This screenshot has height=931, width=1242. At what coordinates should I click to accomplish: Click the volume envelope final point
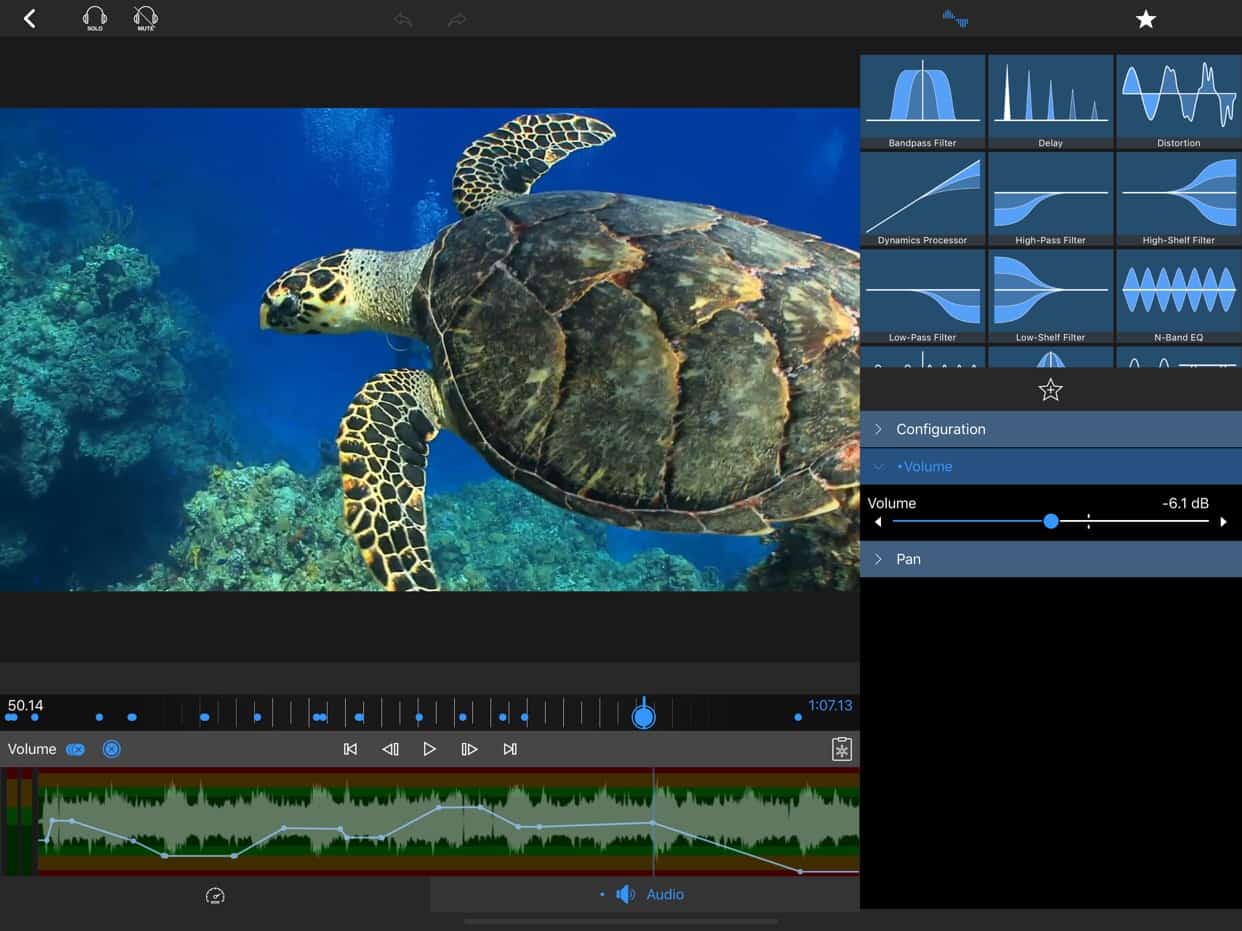pyautogui.click(x=800, y=872)
